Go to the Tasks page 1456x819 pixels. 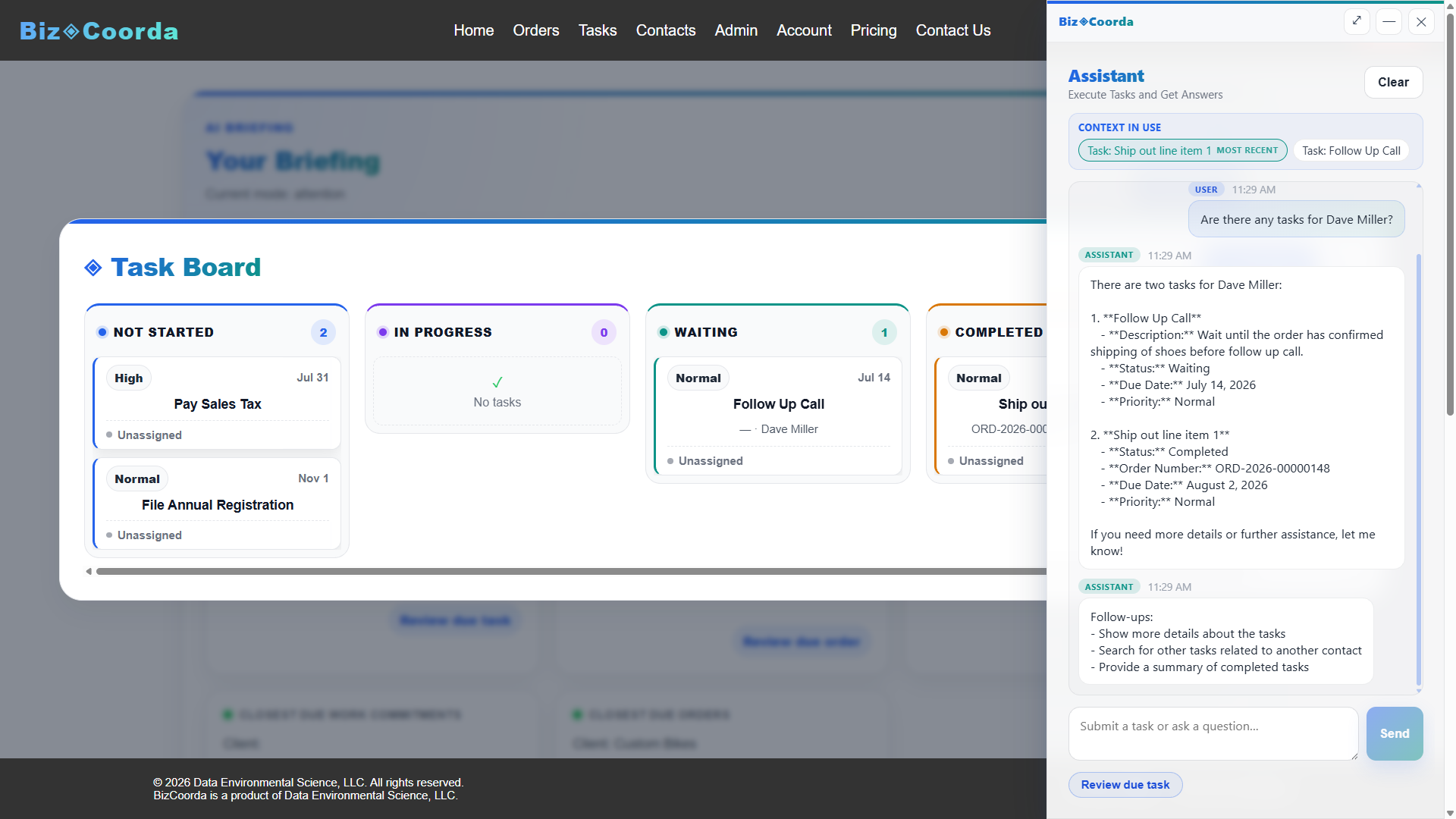pyautogui.click(x=598, y=30)
